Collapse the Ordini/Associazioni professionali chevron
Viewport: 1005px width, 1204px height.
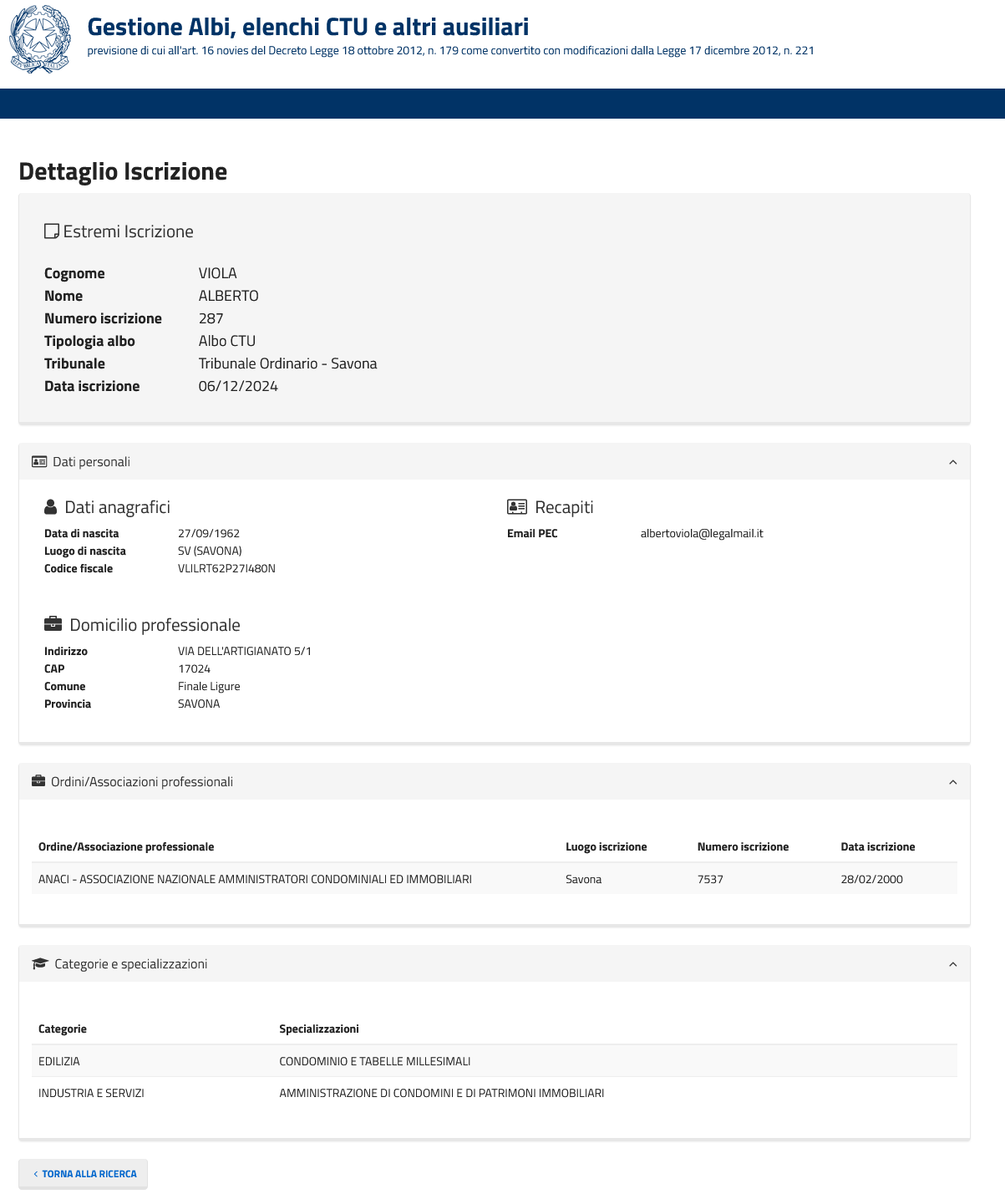point(953,782)
